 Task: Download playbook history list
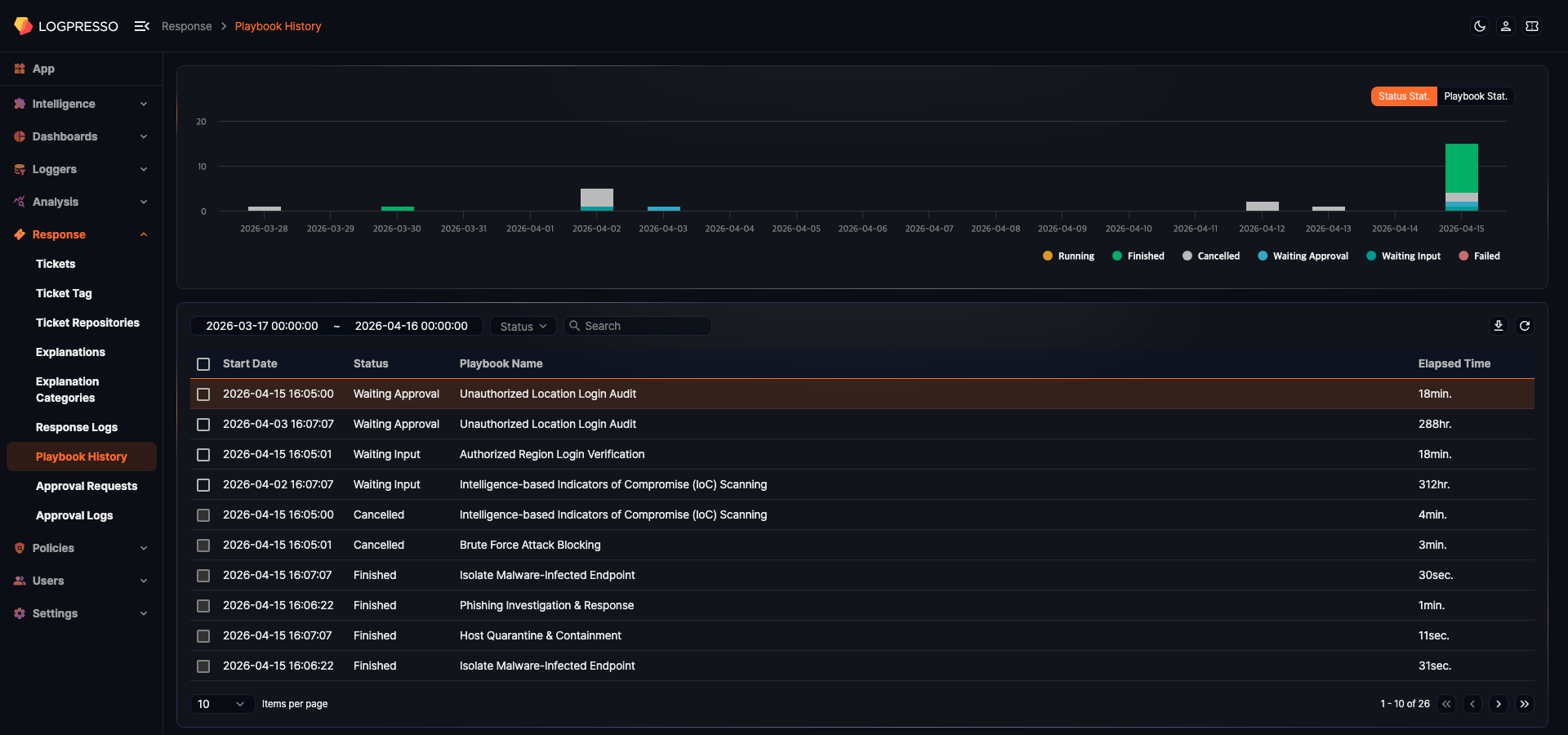1498,326
